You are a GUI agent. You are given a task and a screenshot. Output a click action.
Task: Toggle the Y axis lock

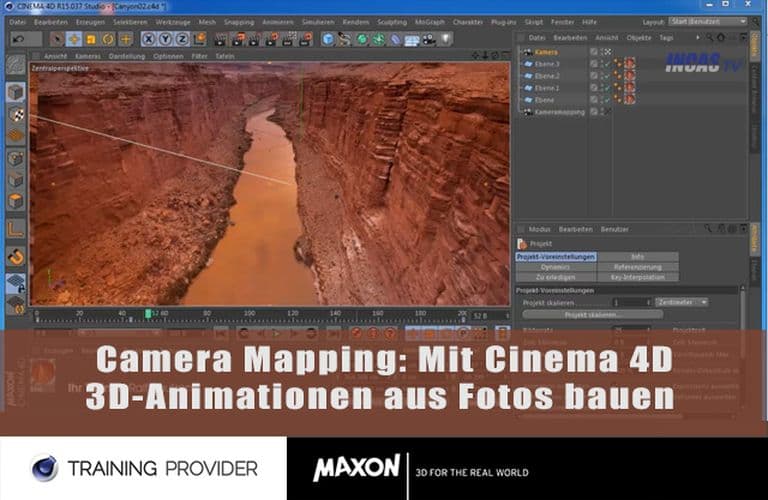coord(166,39)
